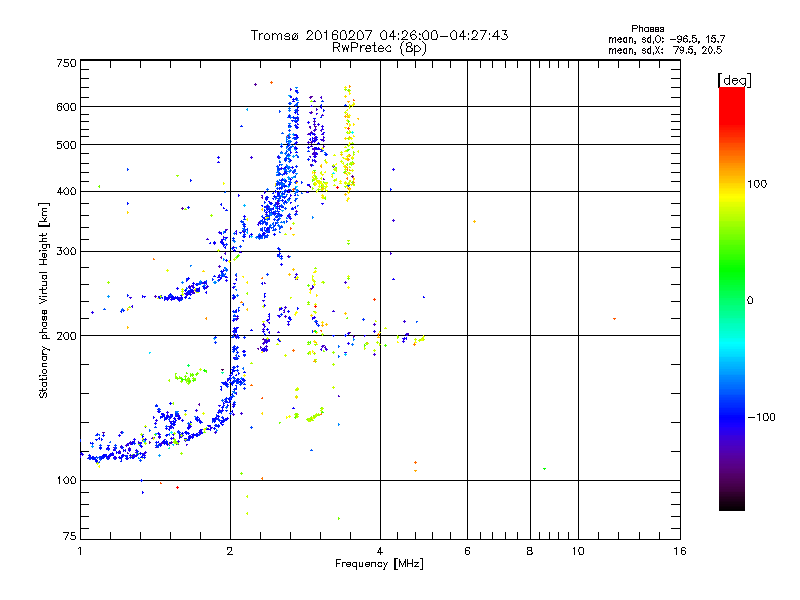Click the x-axis tick label '16'

click(680, 551)
